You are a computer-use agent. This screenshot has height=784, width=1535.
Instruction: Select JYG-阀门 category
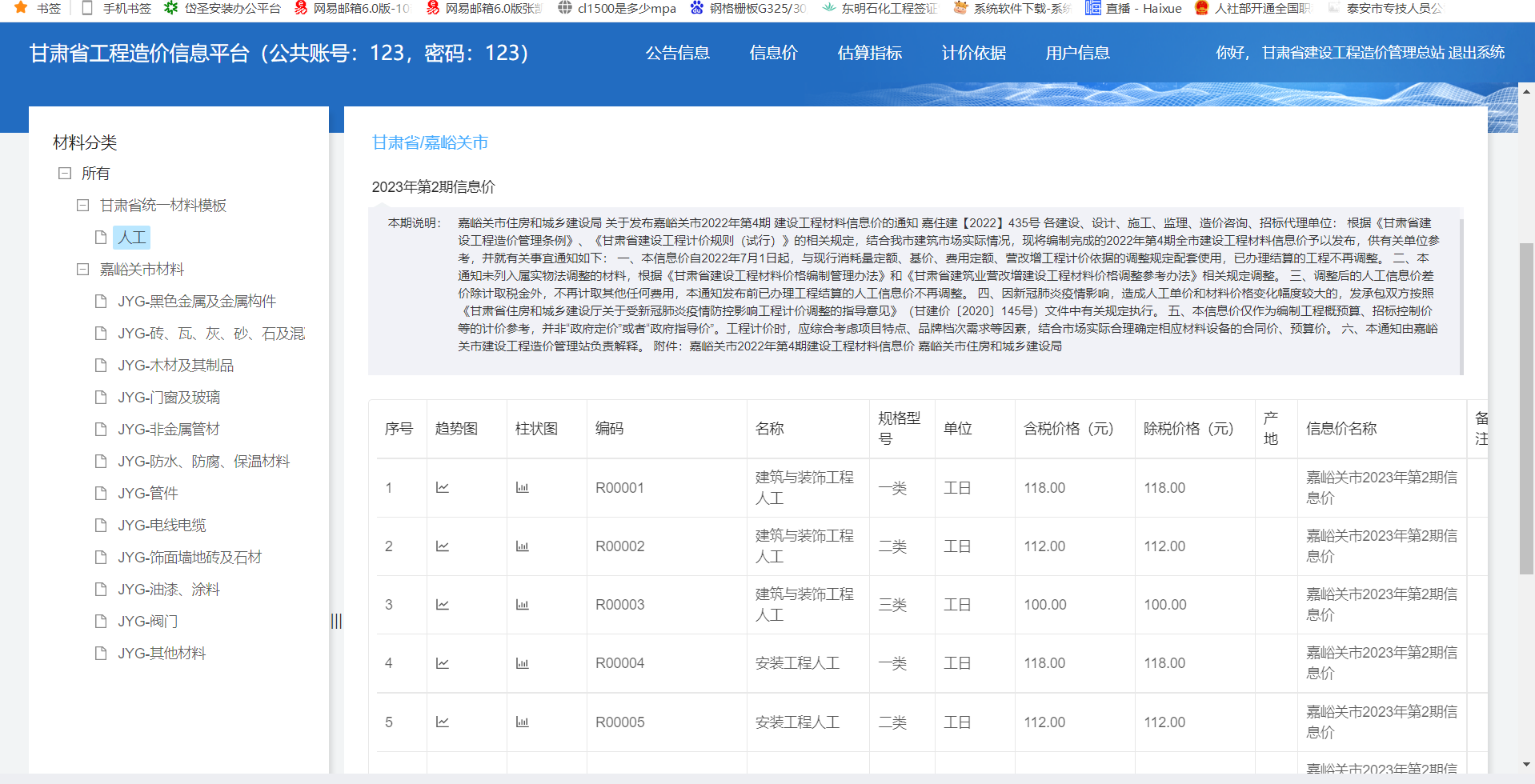point(148,621)
